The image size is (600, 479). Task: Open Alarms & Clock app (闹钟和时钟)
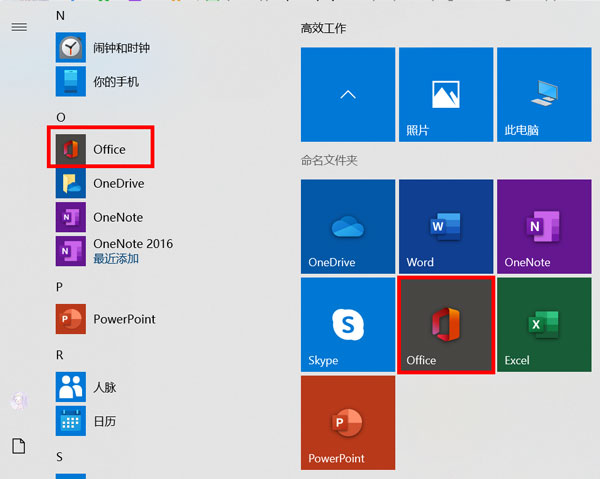(x=103, y=47)
